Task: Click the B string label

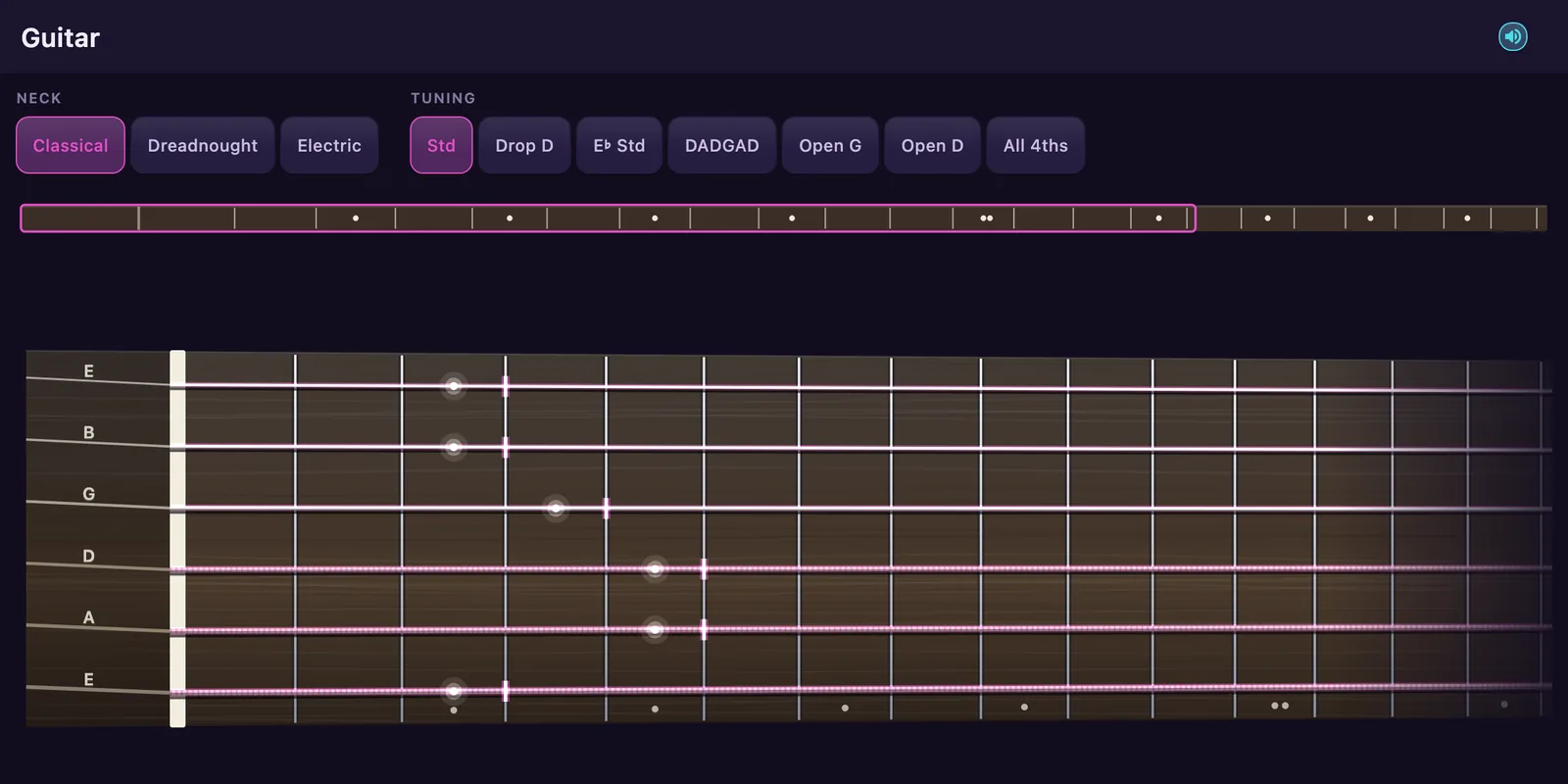Action: click(x=89, y=432)
